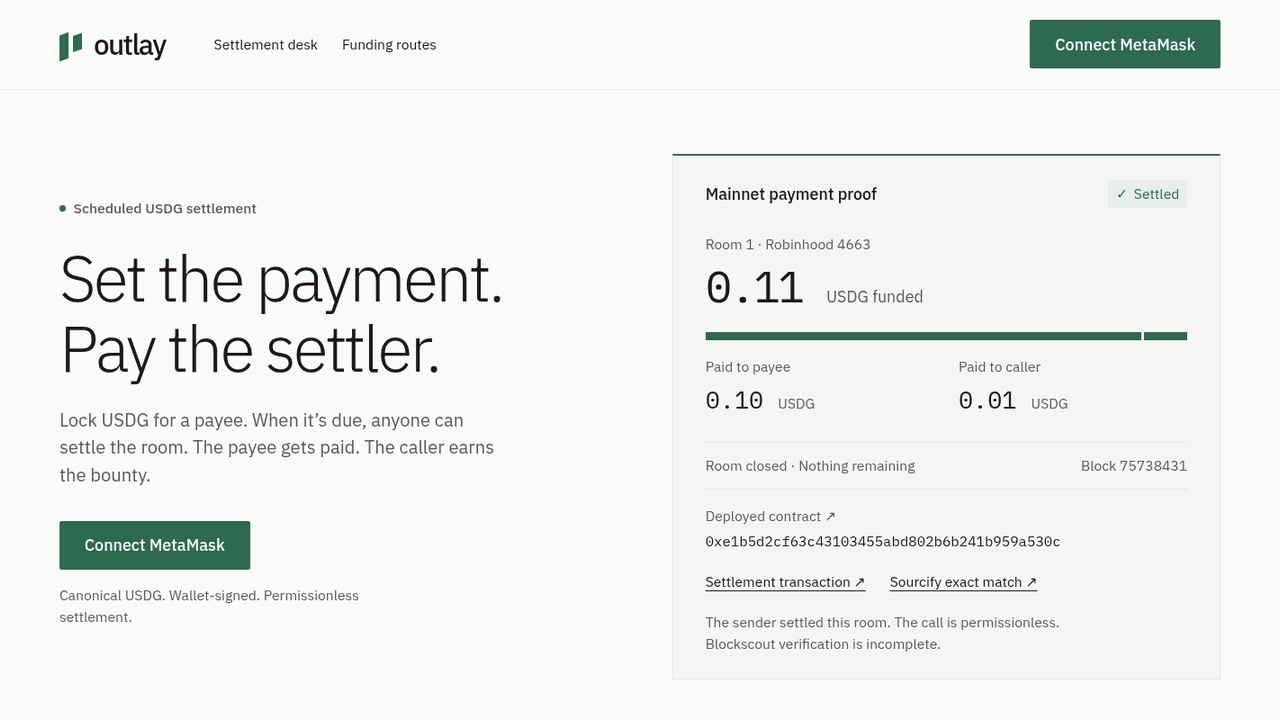Click Connect MetaMask button in header
The image size is (1280, 720).
(x=1125, y=44)
